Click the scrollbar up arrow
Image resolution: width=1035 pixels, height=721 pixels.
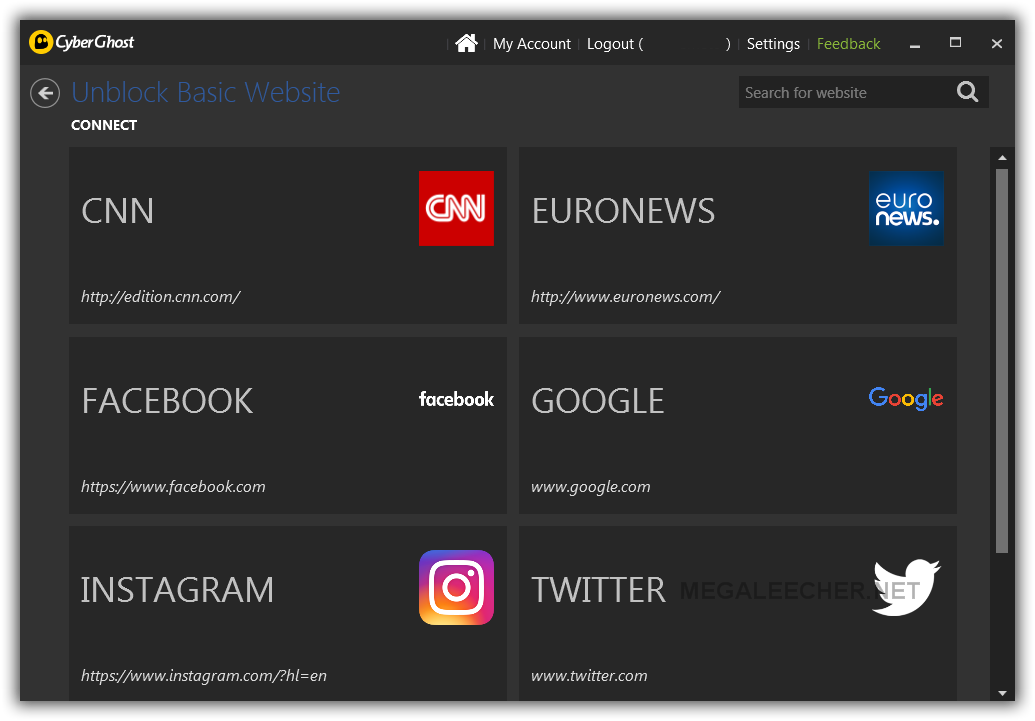coord(1002,158)
